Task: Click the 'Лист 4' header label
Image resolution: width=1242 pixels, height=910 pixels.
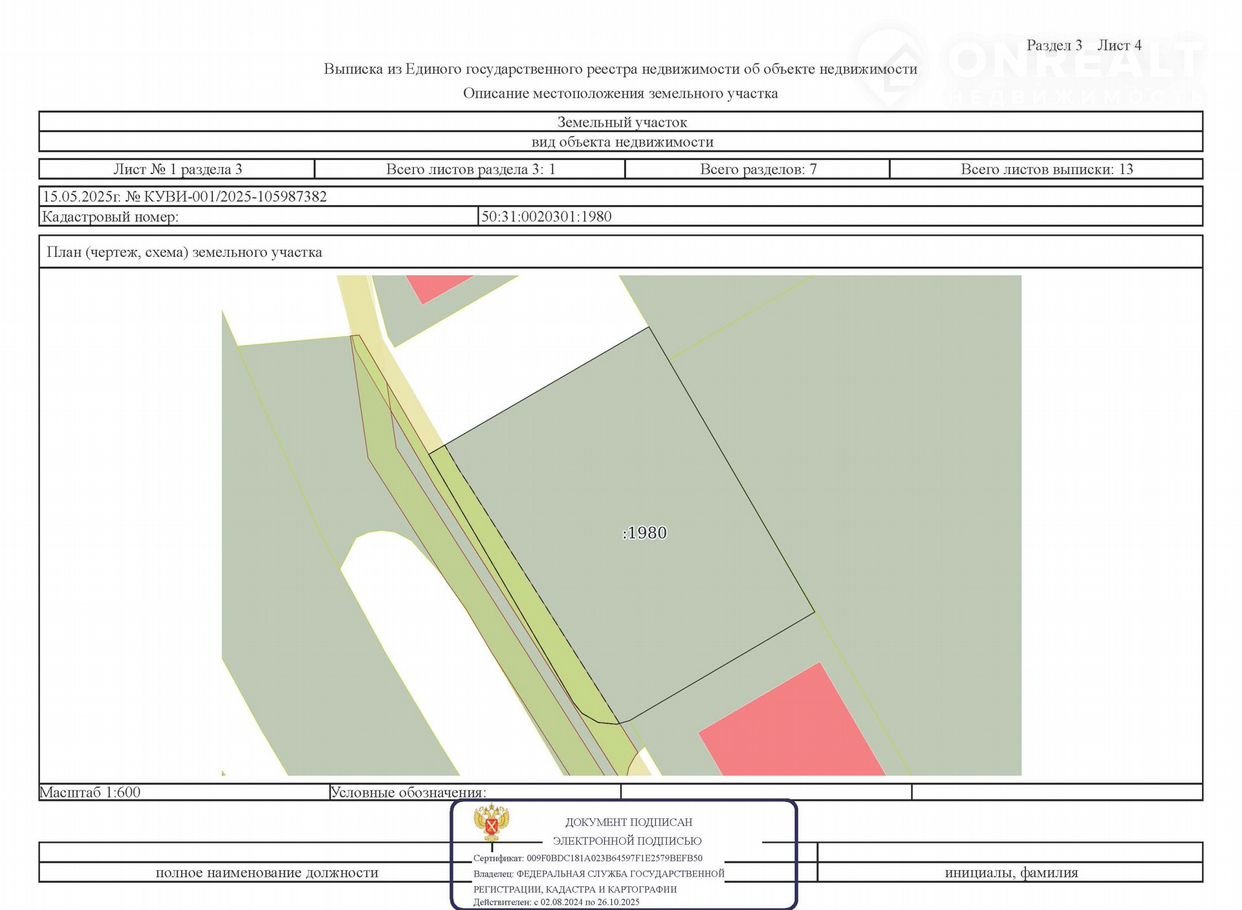Action: click(x=1119, y=45)
